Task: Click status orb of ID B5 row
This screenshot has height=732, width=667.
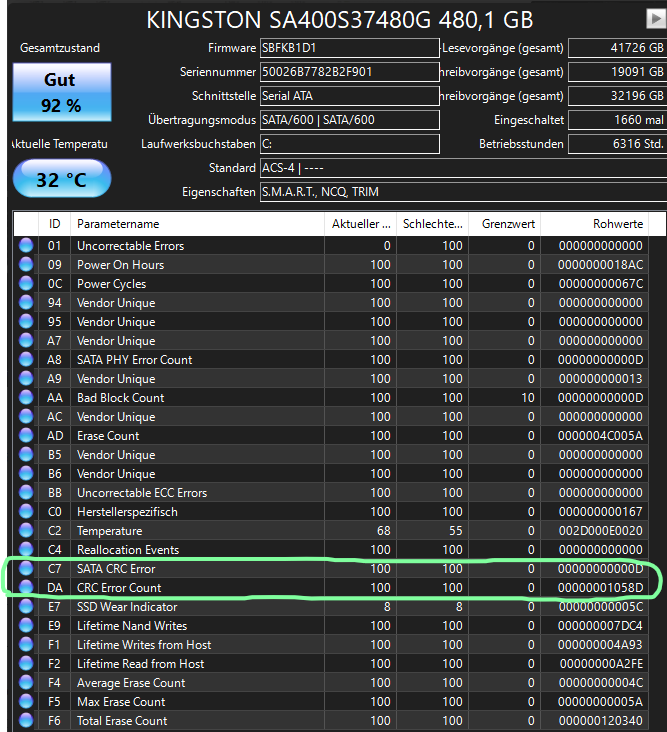Action: tap(26, 455)
